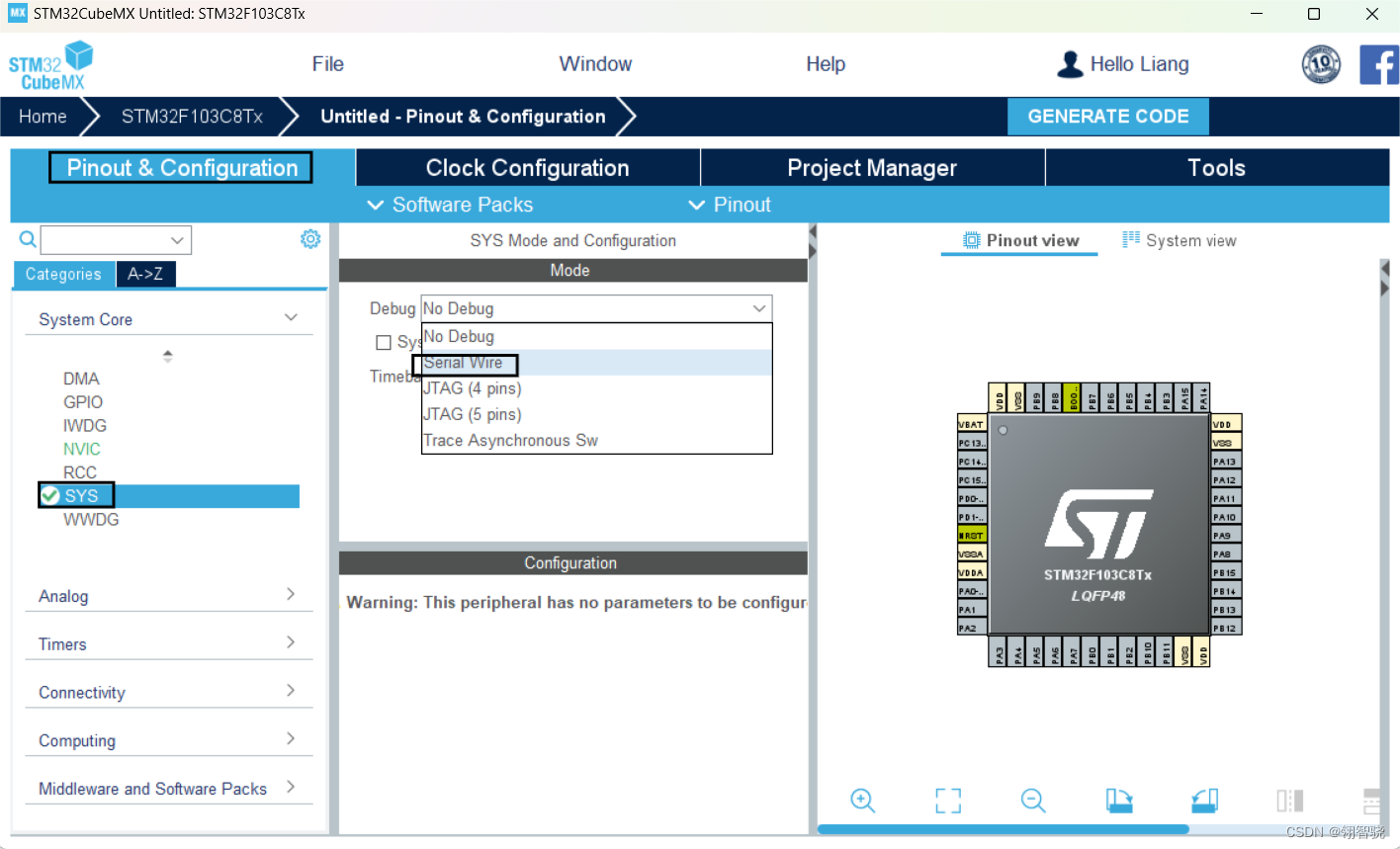Click Untitled - Pinout & Configuration breadcrumb
This screenshot has height=849, width=1400.
click(463, 117)
